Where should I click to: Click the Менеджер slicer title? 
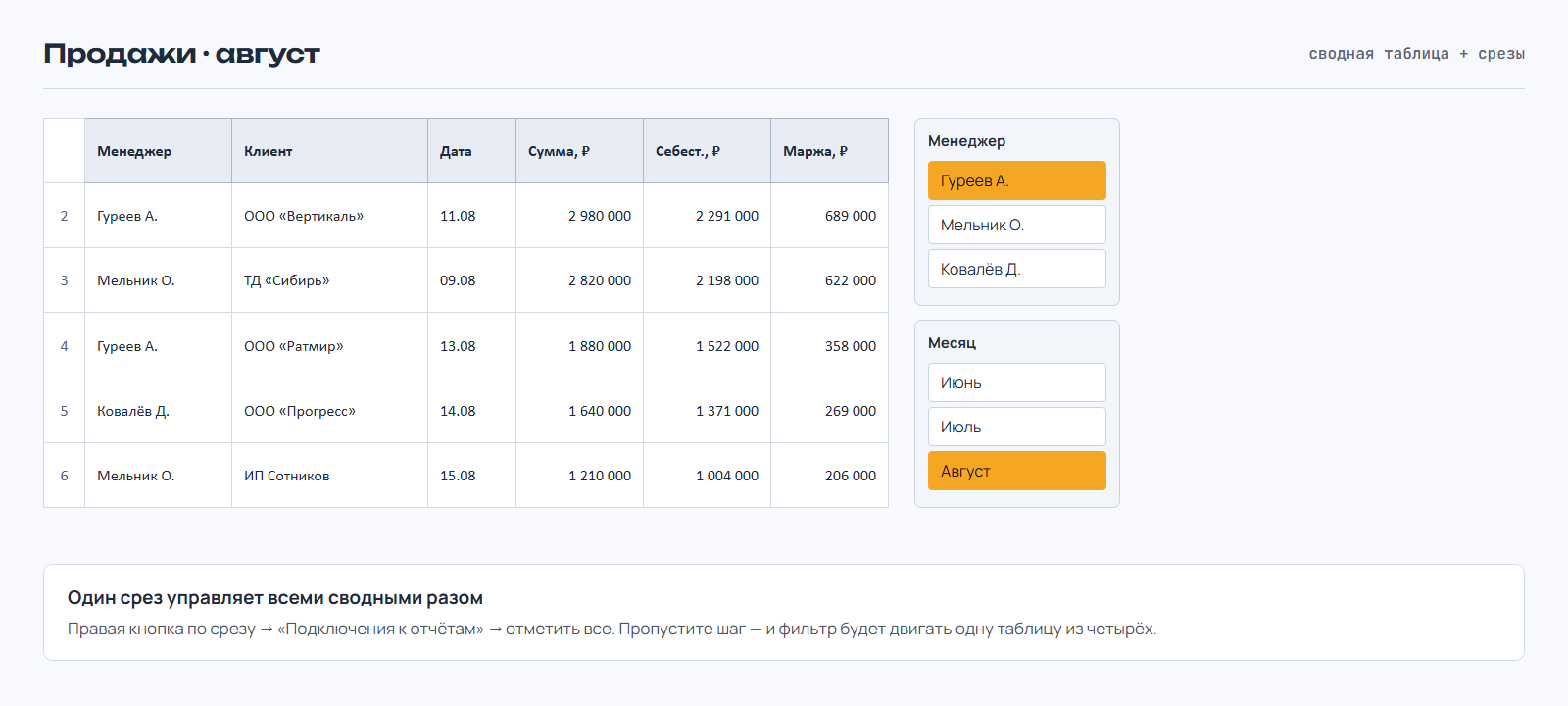click(966, 141)
